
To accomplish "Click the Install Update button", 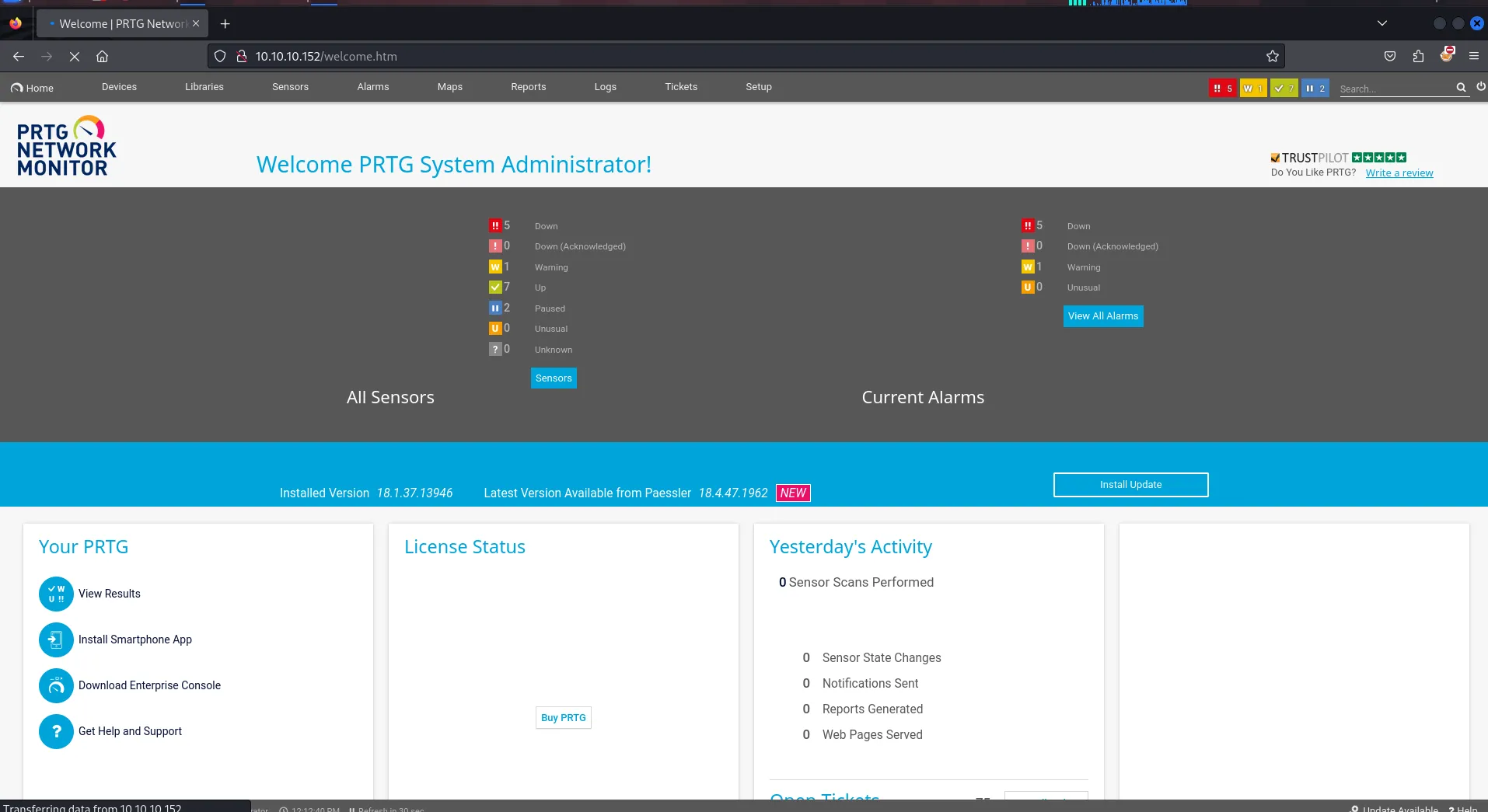I will [x=1130, y=485].
